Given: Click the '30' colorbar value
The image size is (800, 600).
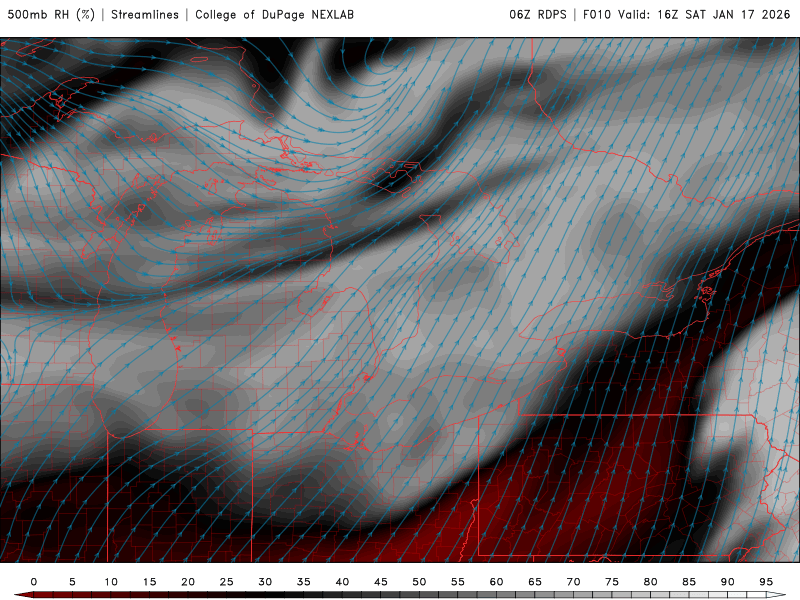Looking at the screenshot, I should 265,582.
